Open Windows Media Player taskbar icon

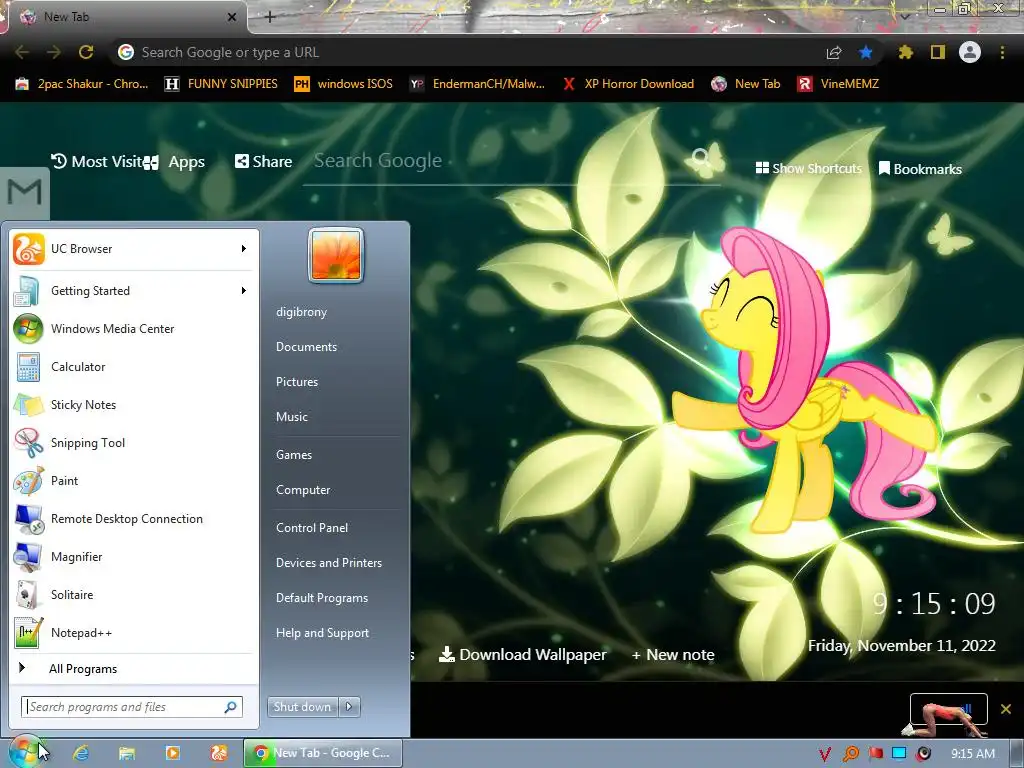(x=172, y=753)
